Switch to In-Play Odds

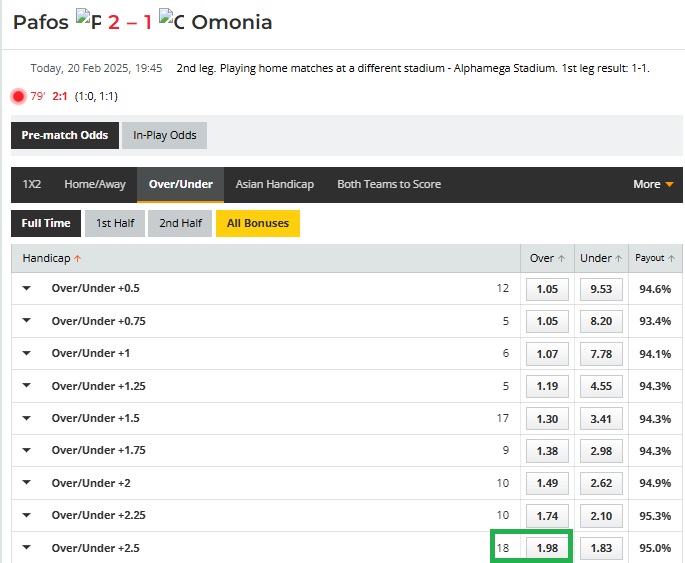pos(164,135)
